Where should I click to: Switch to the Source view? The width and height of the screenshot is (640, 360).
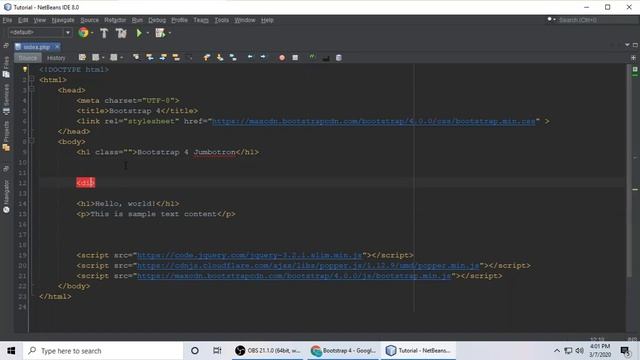click(x=28, y=58)
